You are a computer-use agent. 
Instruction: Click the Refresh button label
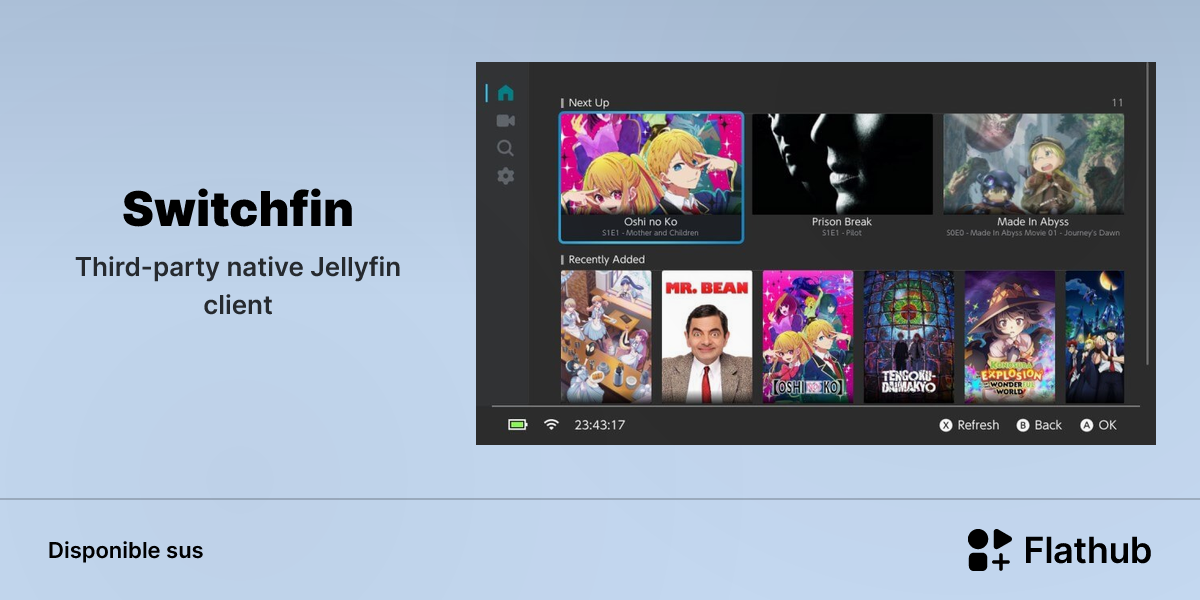tap(978, 425)
